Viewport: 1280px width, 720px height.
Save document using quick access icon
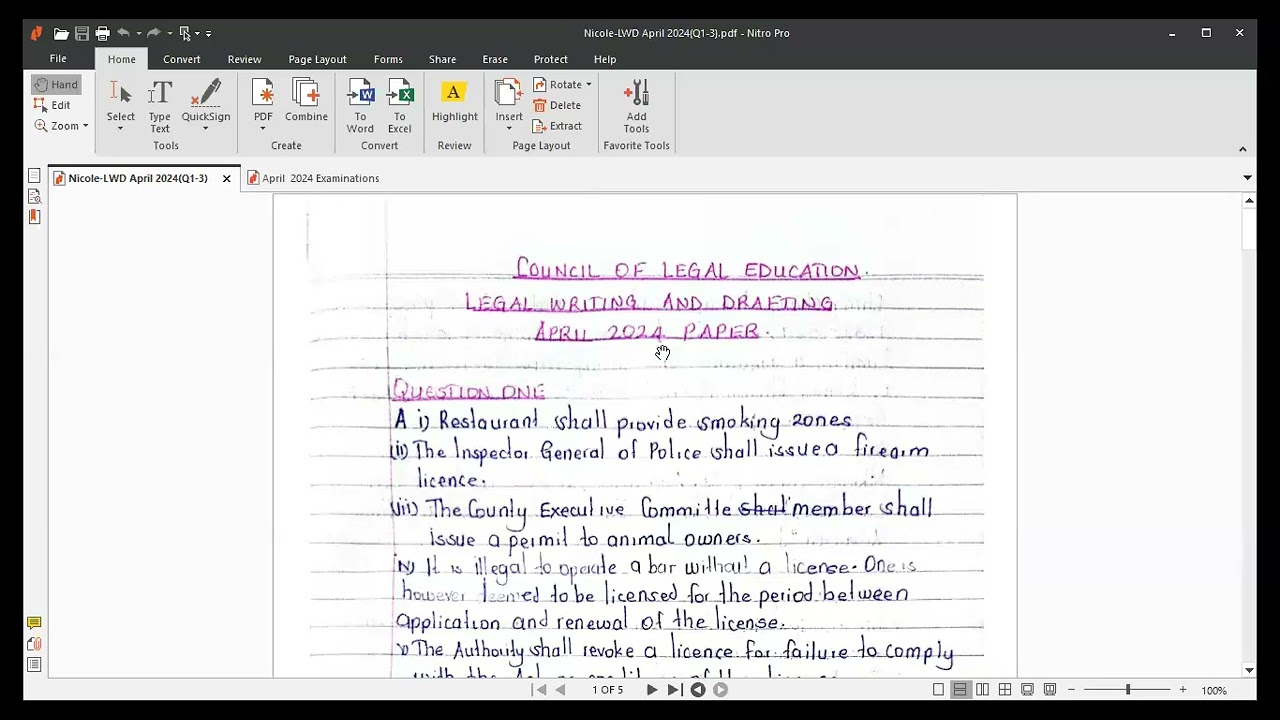click(82, 33)
